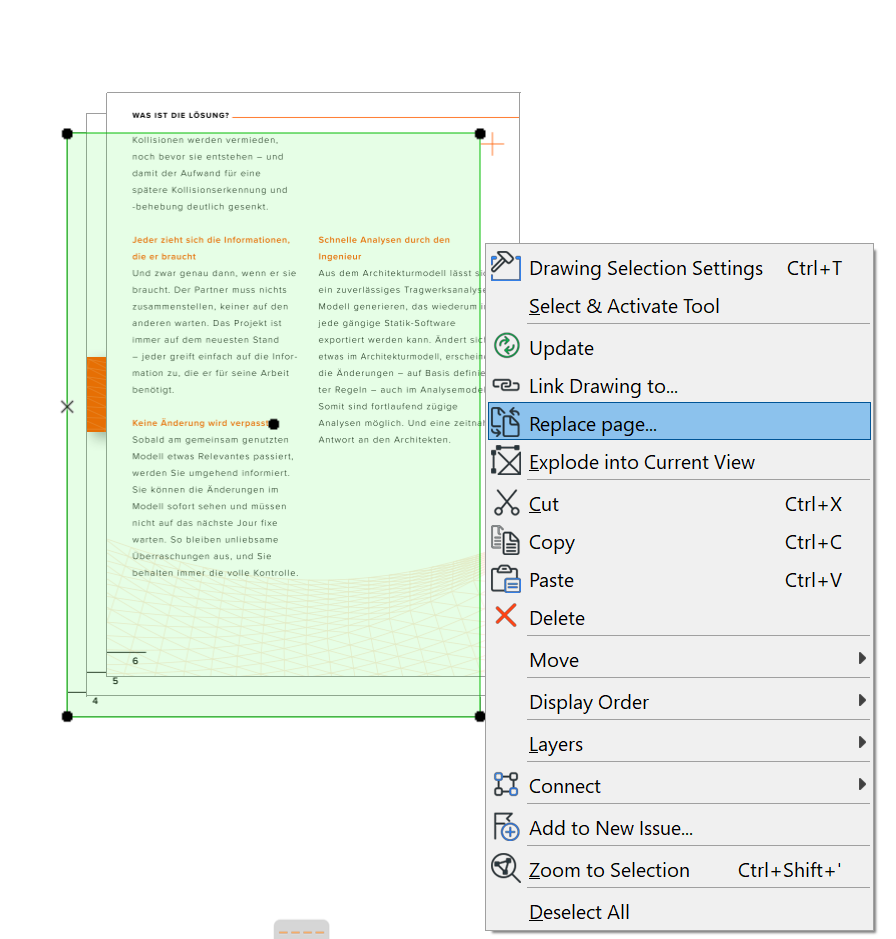Click the chain Link Drawing icon
This screenshot has height=939, width=896.
505,385
